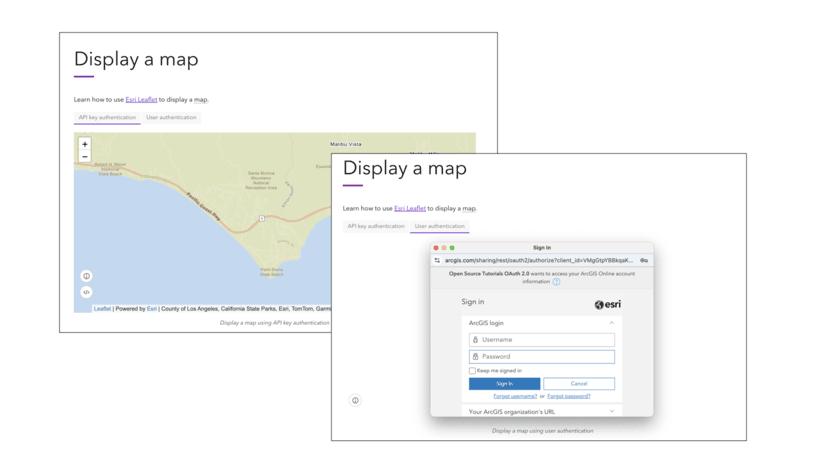Image resolution: width=826 pixels, height=465 pixels.
Task: Check the Keep me signed in checkbox
Action: (473, 371)
